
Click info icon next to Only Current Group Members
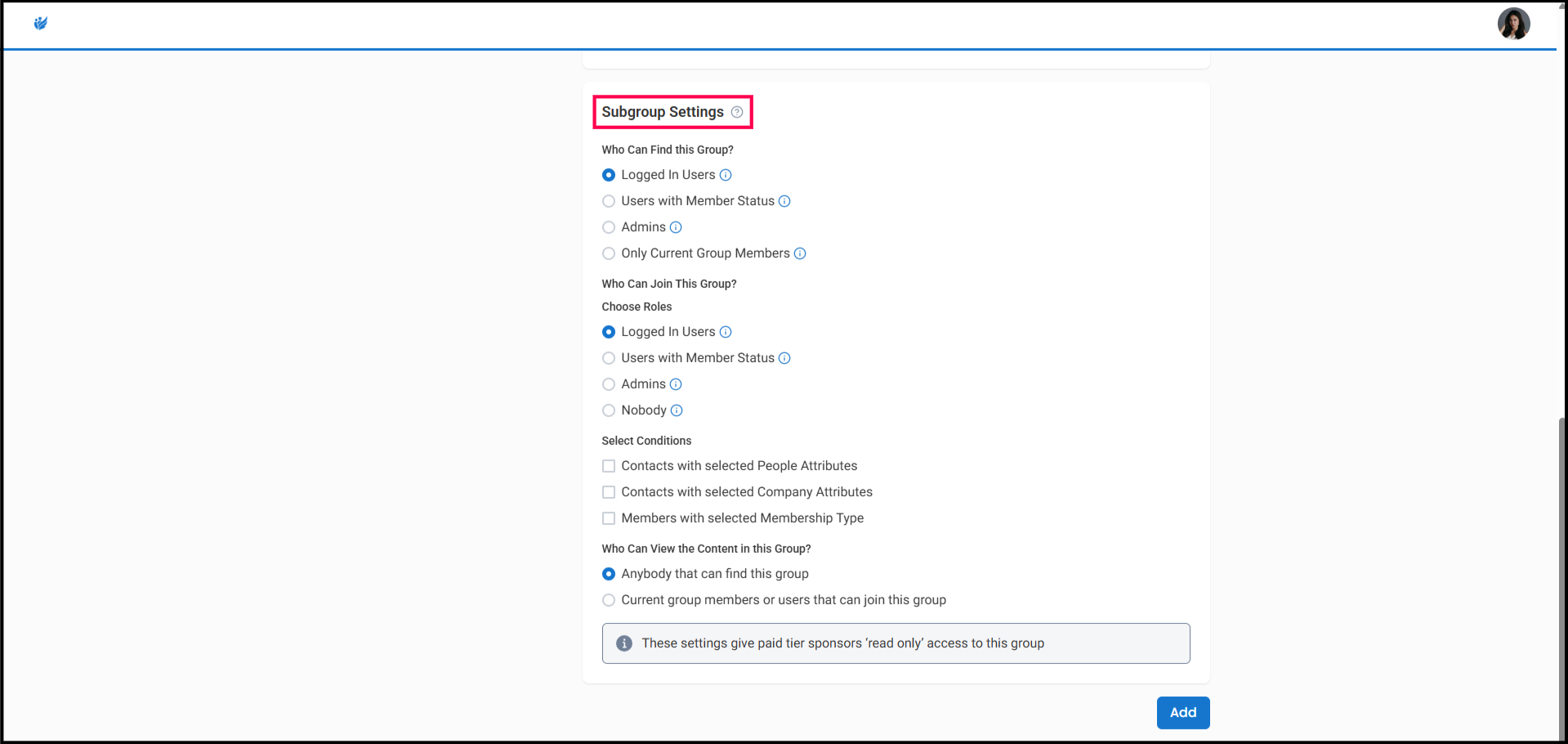tap(800, 253)
